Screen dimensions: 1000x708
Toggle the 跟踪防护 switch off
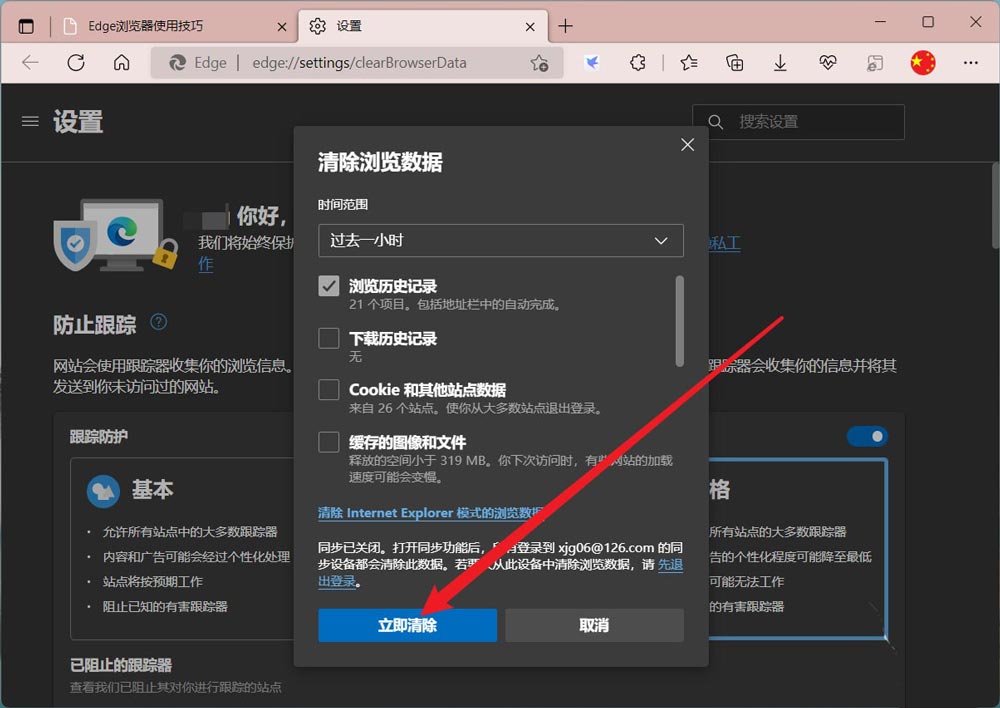(x=867, y=436)
